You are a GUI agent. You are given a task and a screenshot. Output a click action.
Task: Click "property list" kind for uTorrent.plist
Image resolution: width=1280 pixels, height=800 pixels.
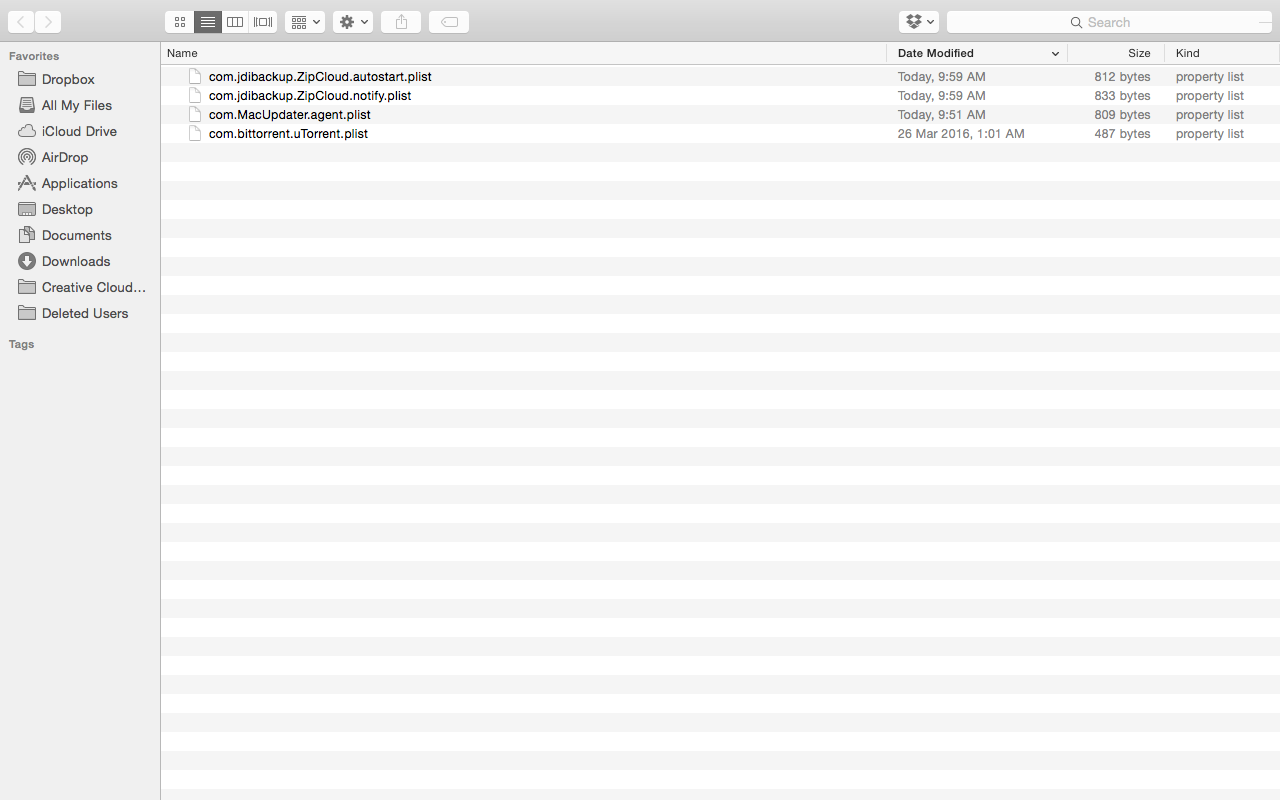tap(1210, 134)
